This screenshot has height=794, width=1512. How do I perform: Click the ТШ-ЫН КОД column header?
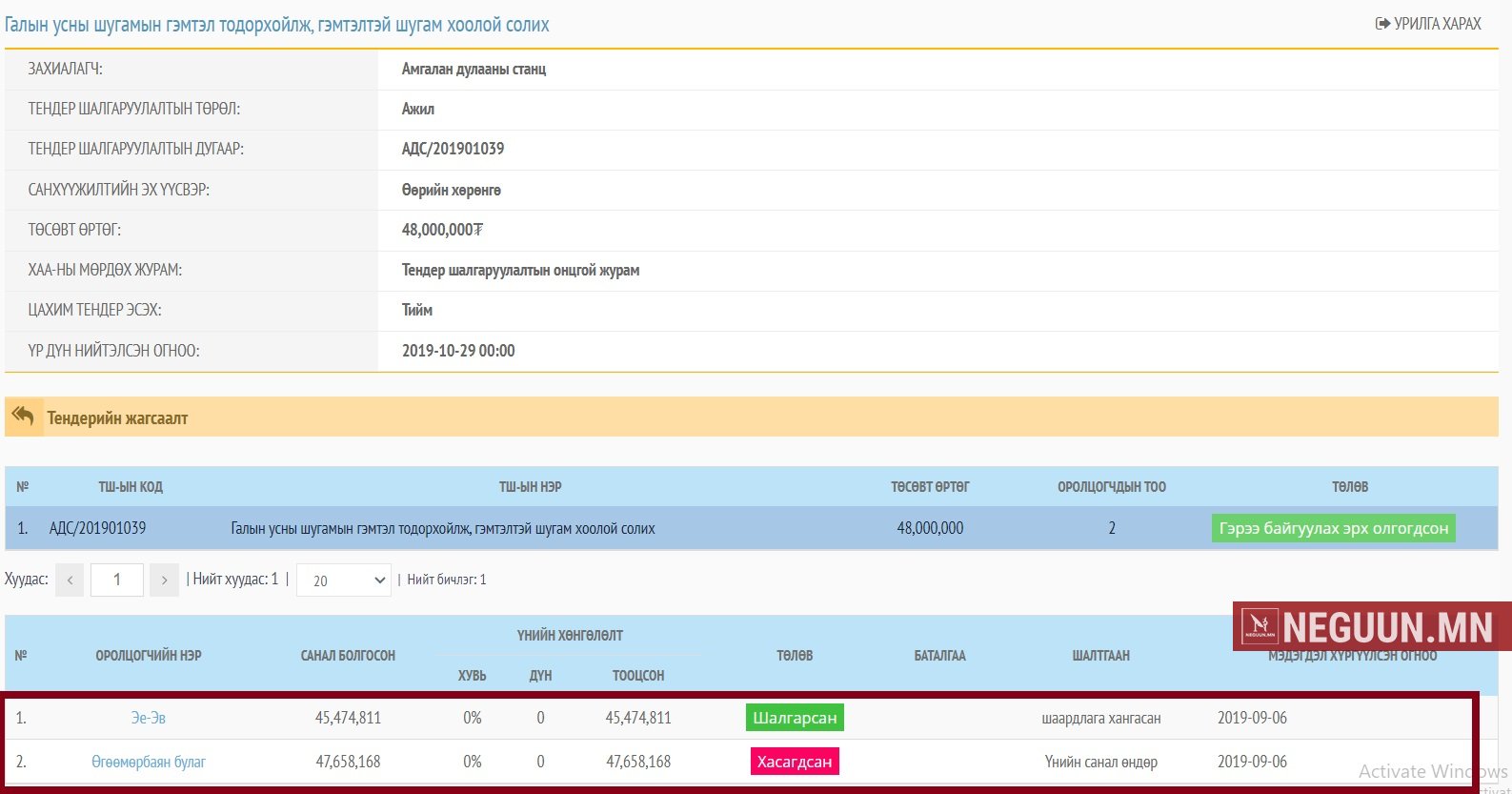click(x=131, y=487)
